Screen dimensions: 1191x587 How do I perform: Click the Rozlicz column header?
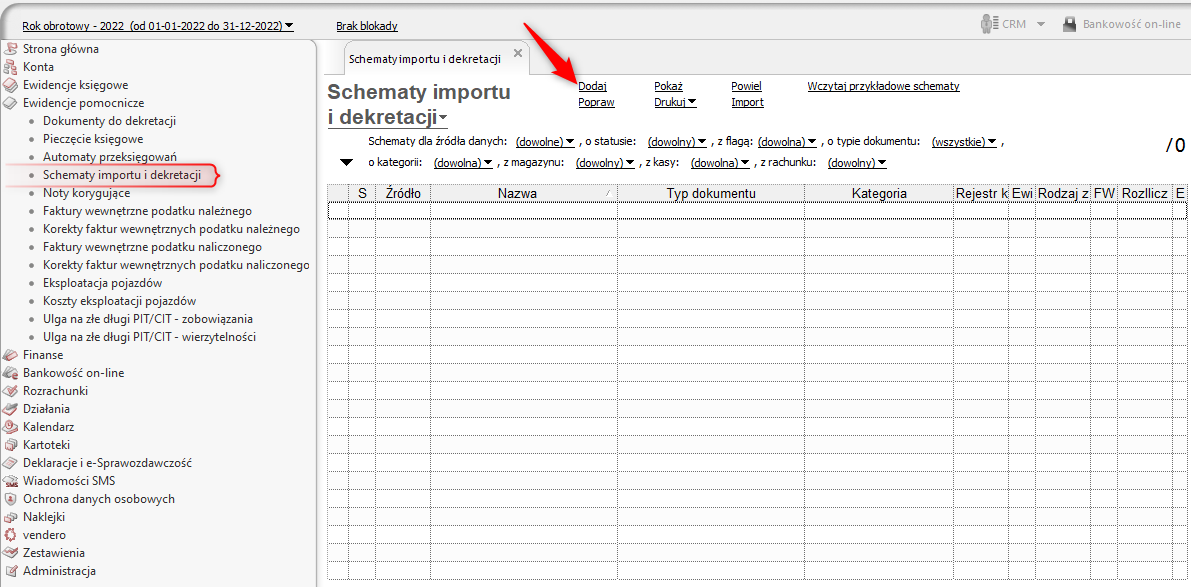click(x=1144, y=194)
